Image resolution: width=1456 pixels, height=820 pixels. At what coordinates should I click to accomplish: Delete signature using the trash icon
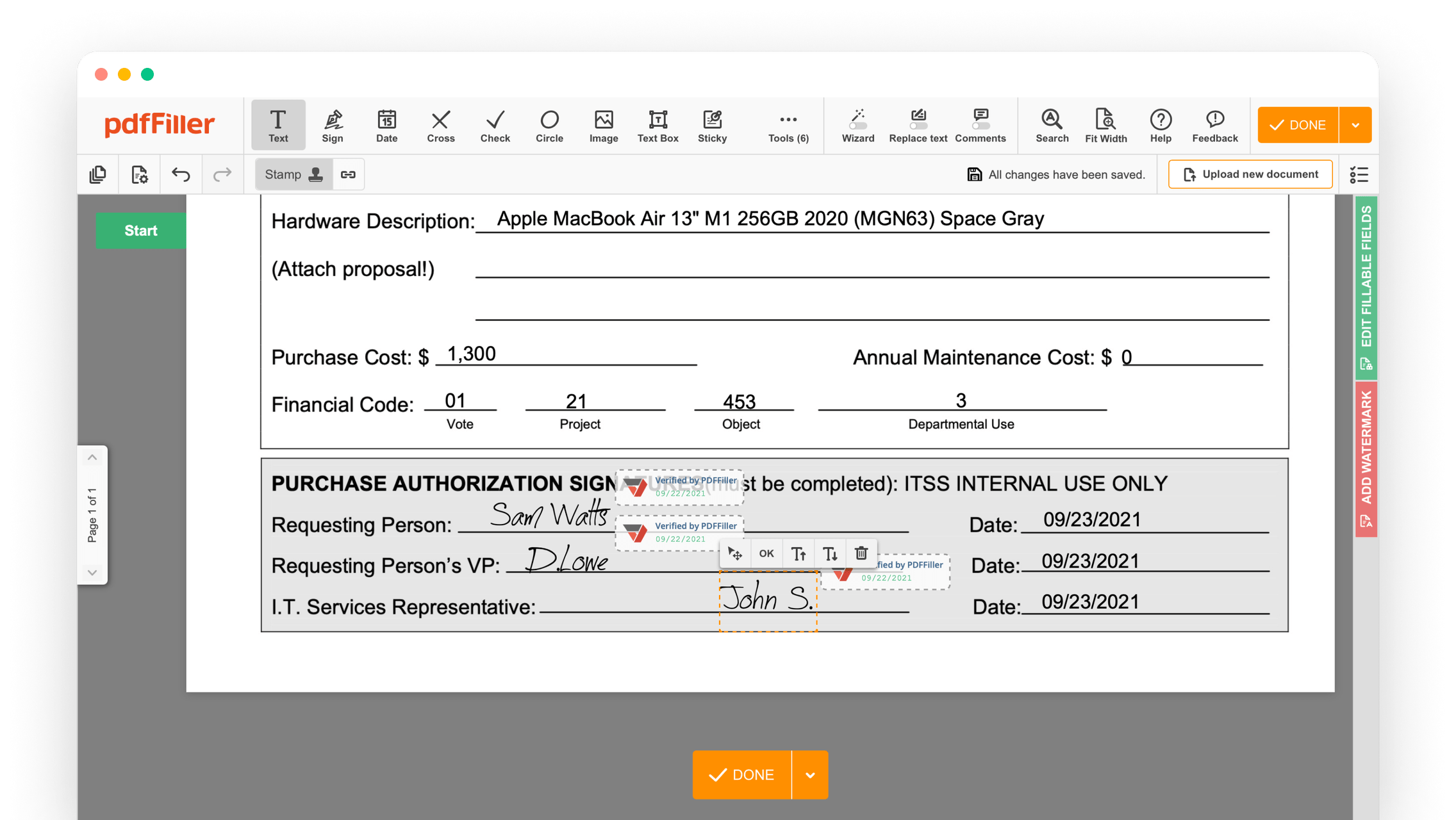tap(861, 553)
